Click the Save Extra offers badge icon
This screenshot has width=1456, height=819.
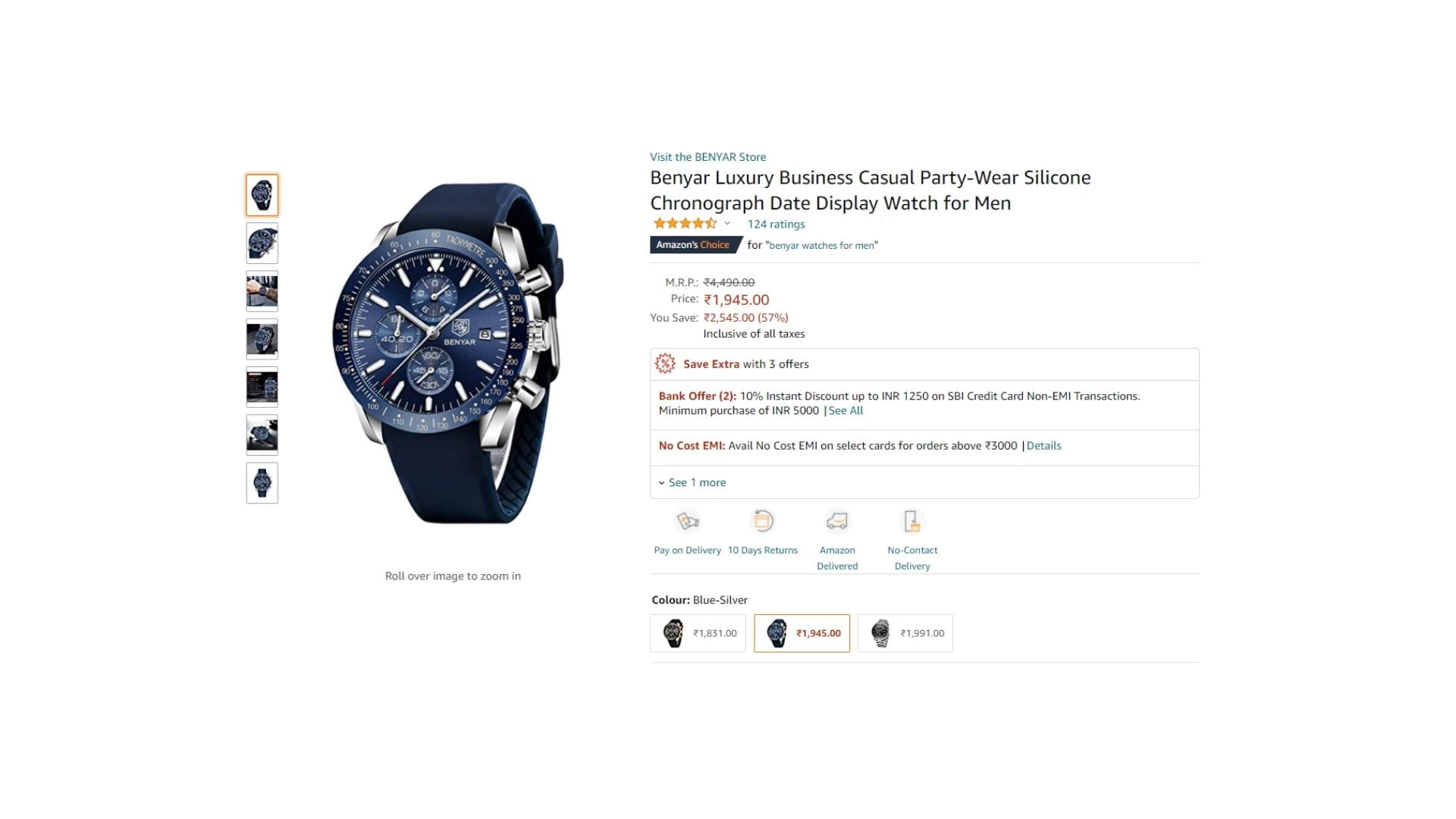coord(665,364)
